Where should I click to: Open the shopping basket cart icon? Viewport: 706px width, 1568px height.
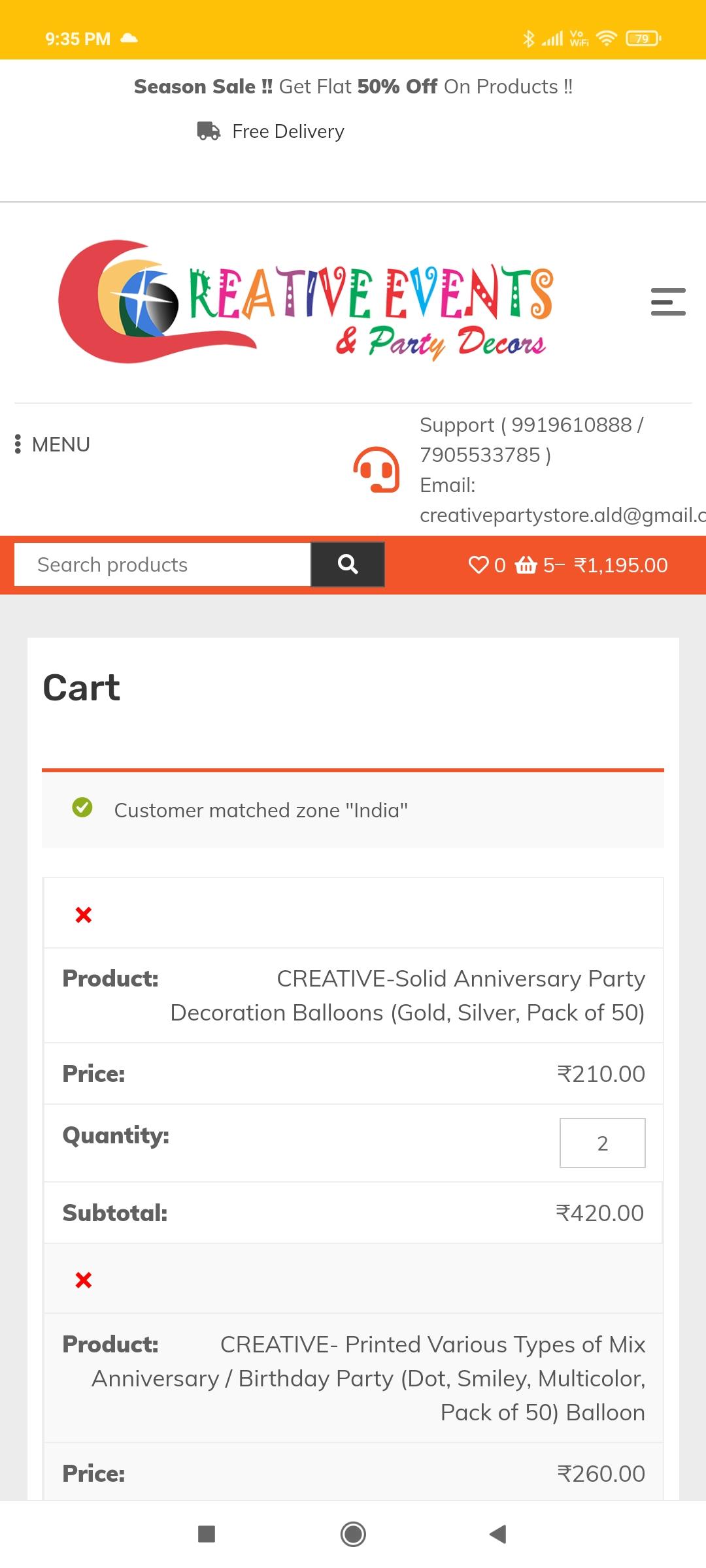pos(526,564)
